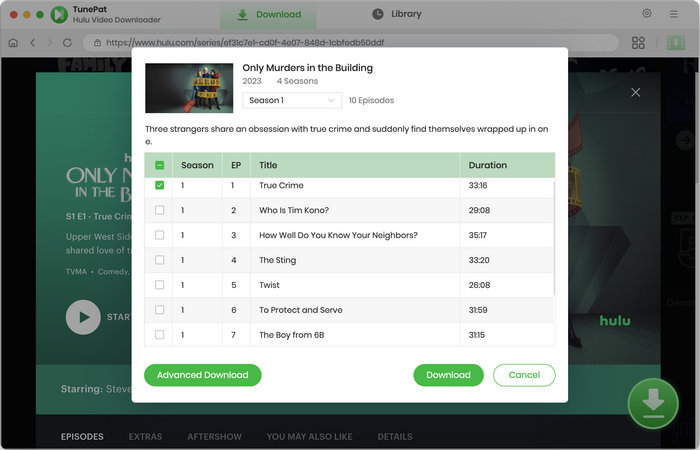
Task: Select To Protect and Serve title
Action: (x=300, y=310)
